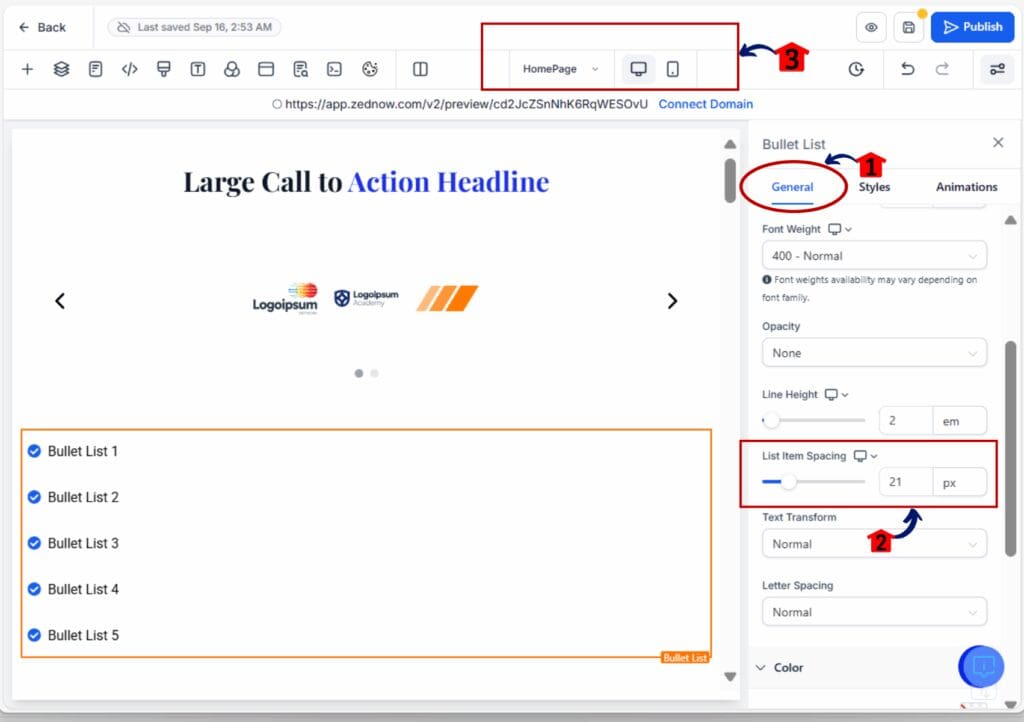Open the layers stack icon
The width and height of the screenshot is (1024, 722).
click(x=61, y=69)
